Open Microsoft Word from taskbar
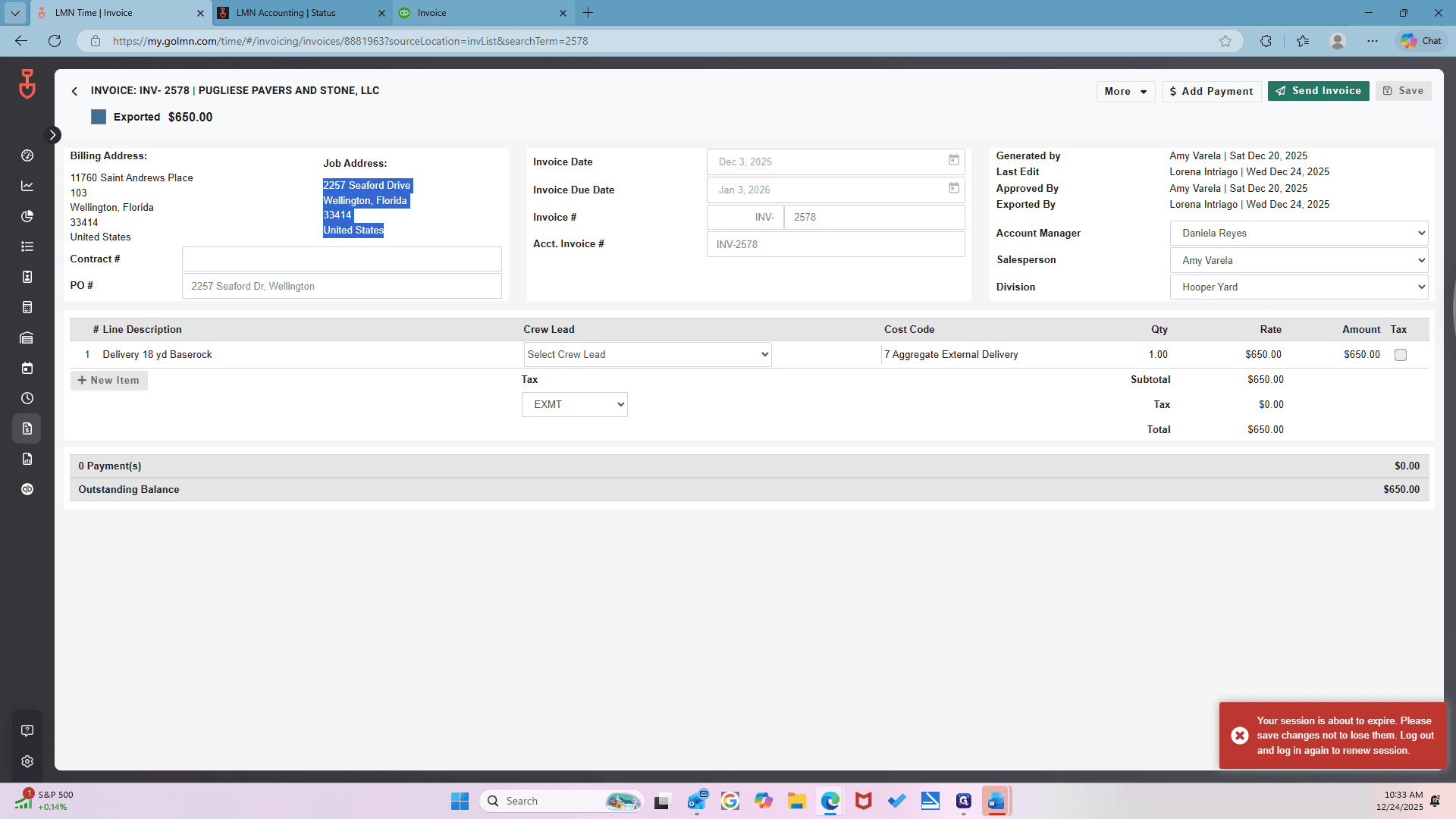This screenshot has height=819, width=1456. click(x=996, y=801)
